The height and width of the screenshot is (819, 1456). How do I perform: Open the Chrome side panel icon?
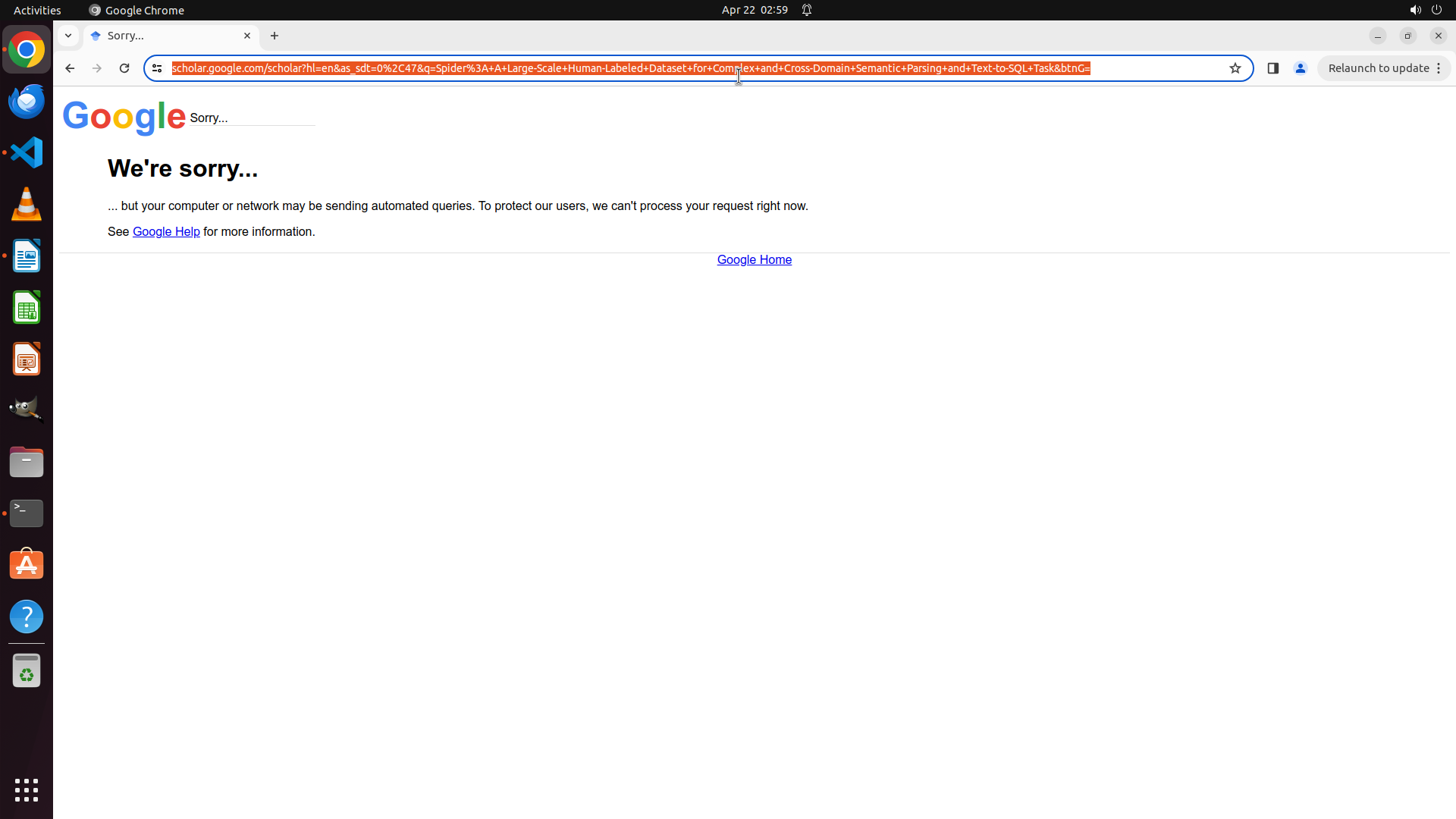point(1272,68)
